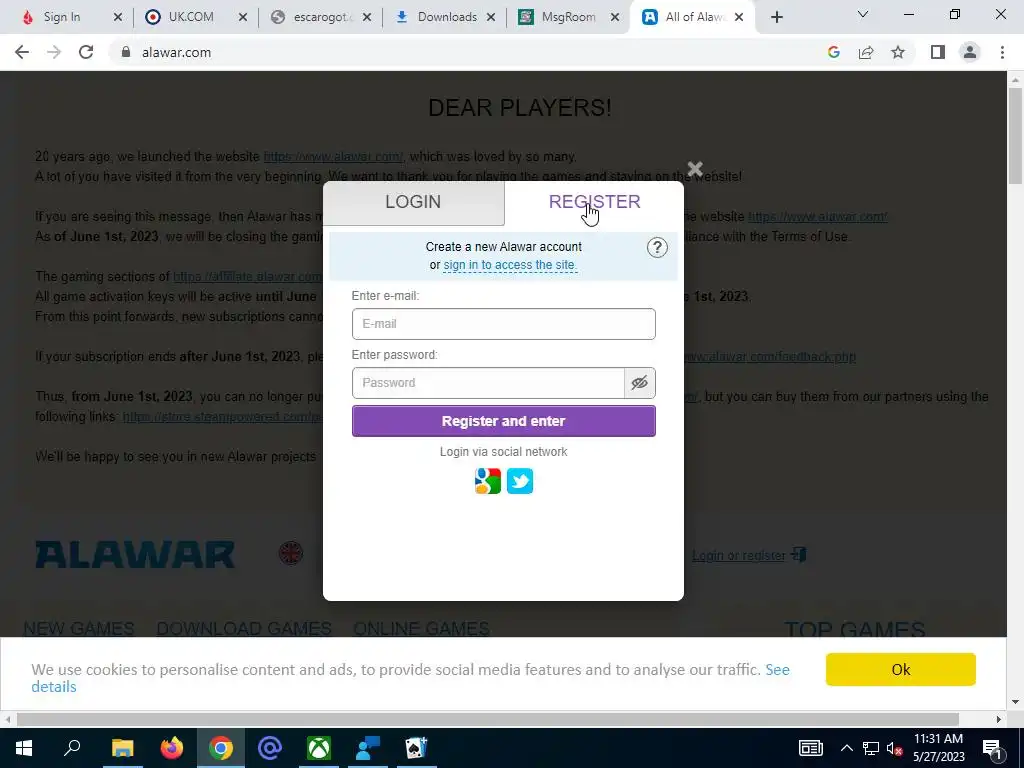This screenshot has height=768, width=1024.
Task: Close the MsgRoom tab
Action: [x=615, y=17]
